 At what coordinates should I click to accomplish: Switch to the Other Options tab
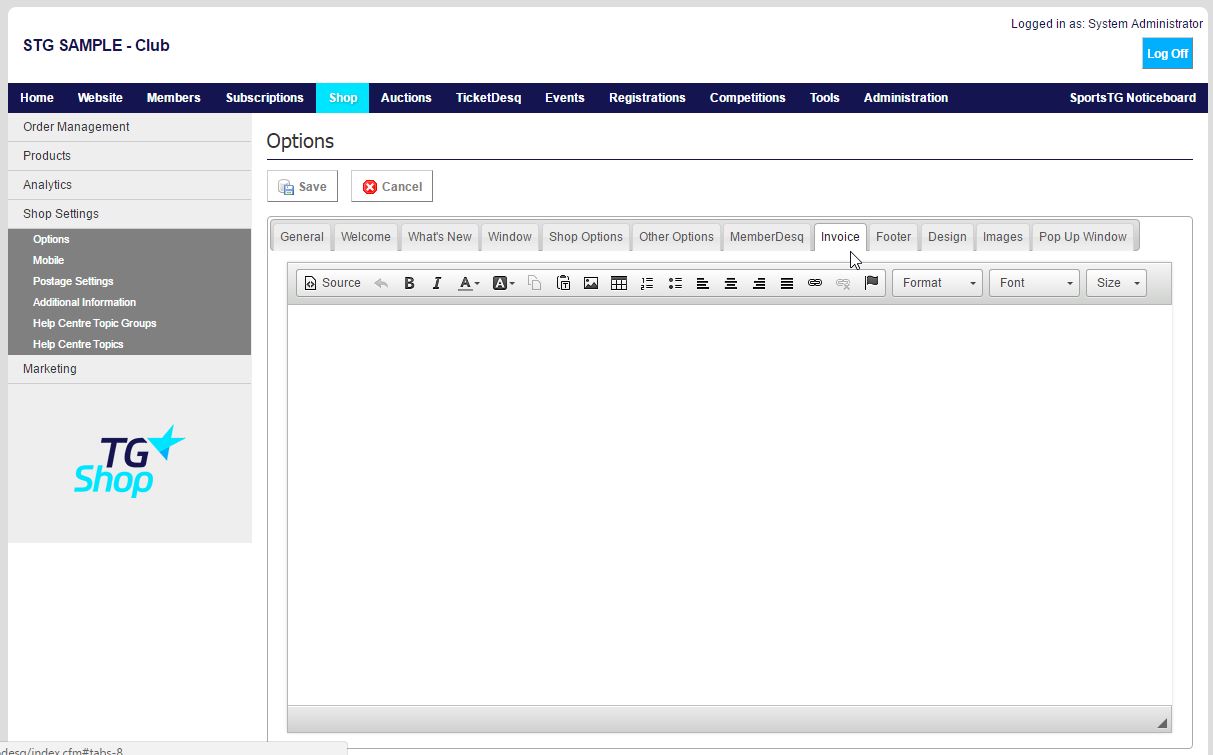(x=676, y=237)
